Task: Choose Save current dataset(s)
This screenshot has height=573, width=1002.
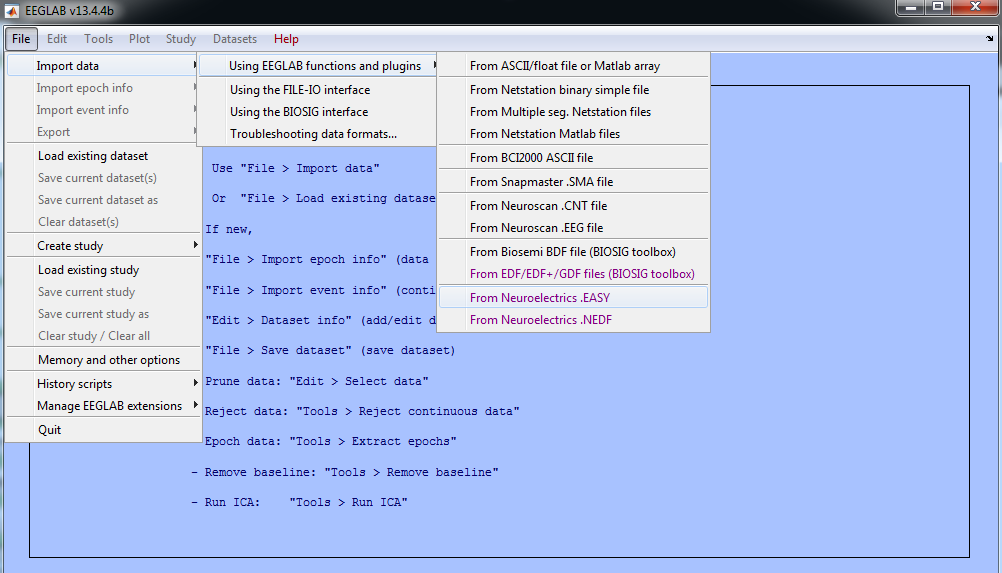Action: [104, 178]
